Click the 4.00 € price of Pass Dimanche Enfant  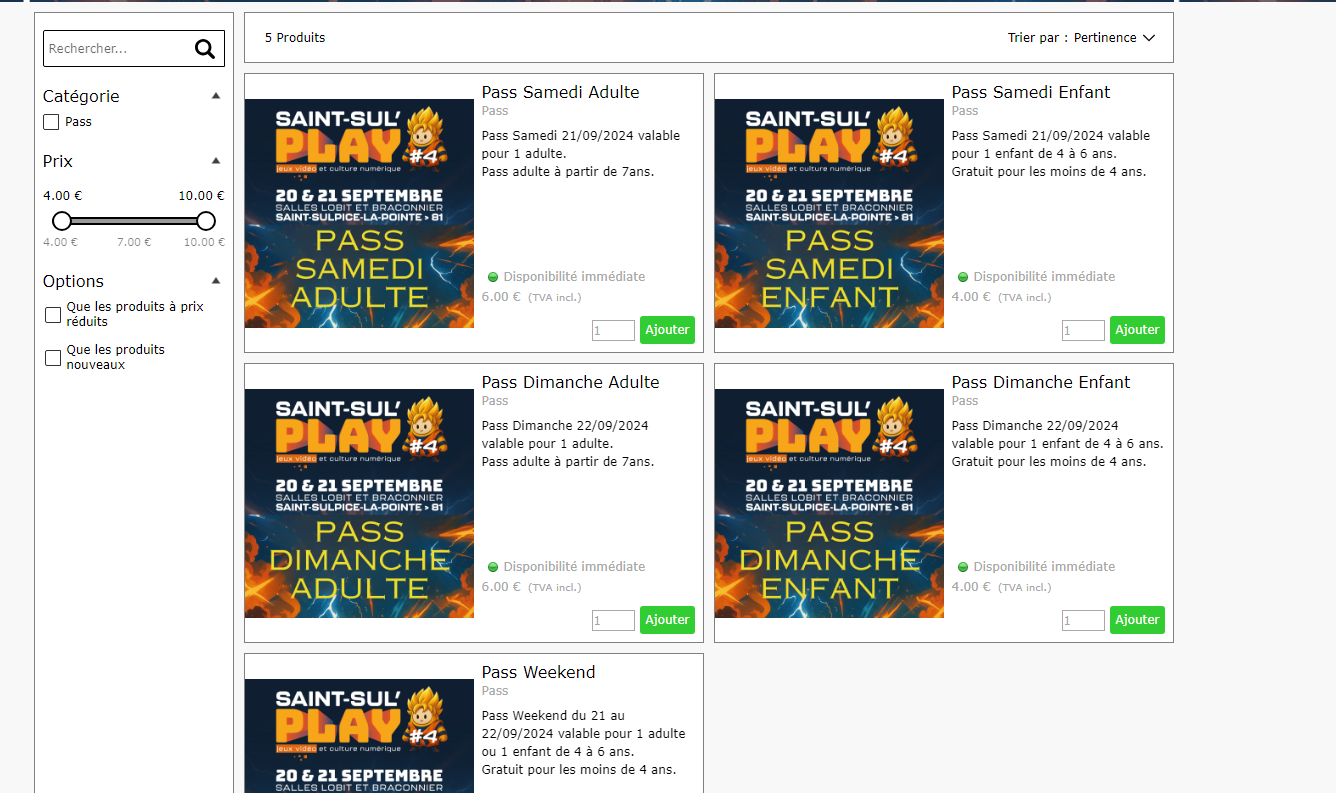[971, 587]
